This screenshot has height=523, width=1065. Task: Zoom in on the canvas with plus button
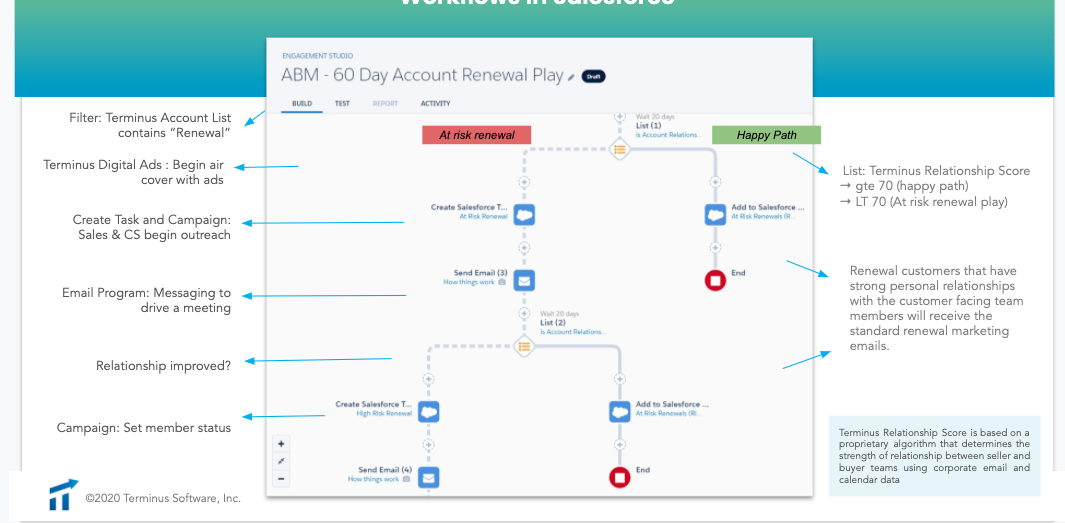tap(281, 444)
